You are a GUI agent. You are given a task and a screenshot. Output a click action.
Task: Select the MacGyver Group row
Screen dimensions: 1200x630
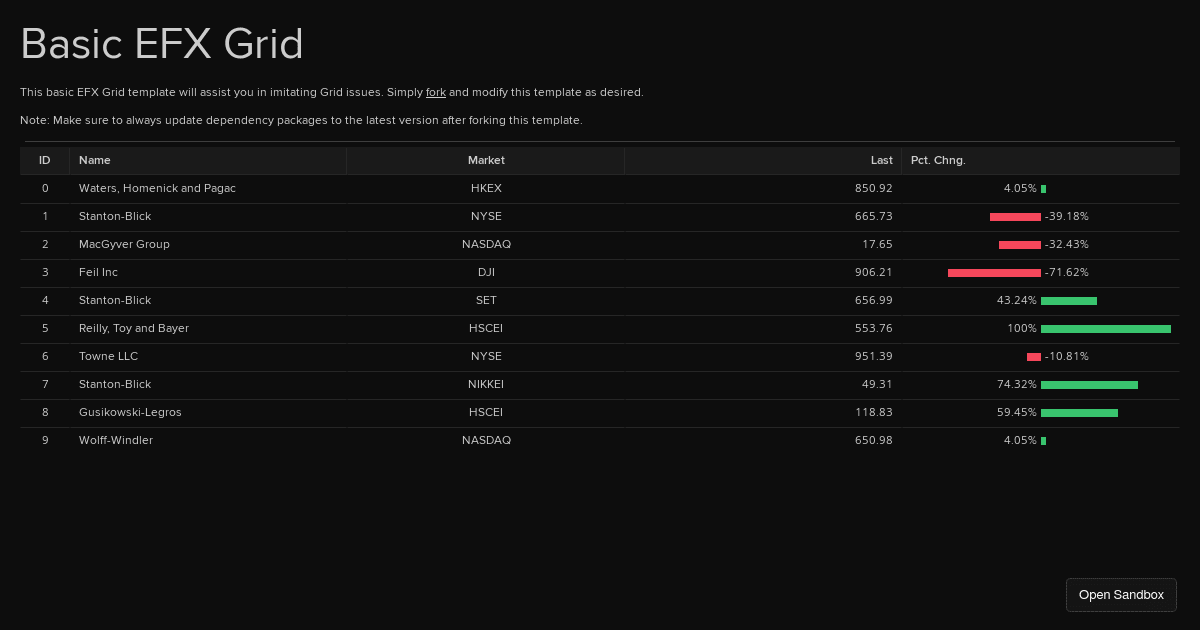coord(124,244)
